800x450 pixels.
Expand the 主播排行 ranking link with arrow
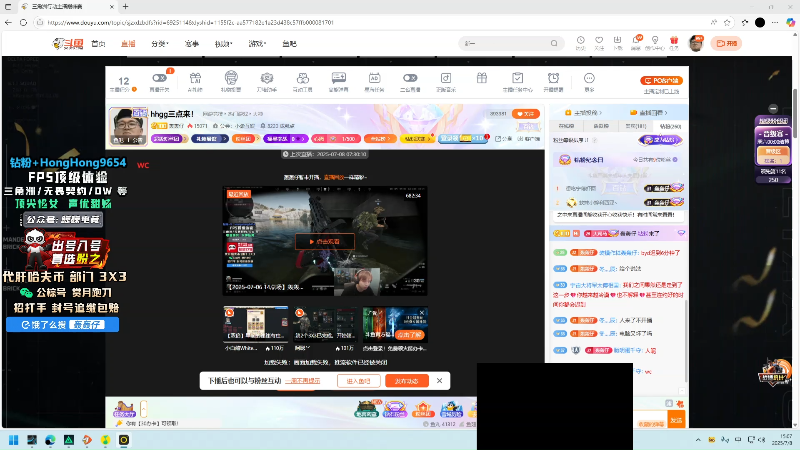pos(584,112)
